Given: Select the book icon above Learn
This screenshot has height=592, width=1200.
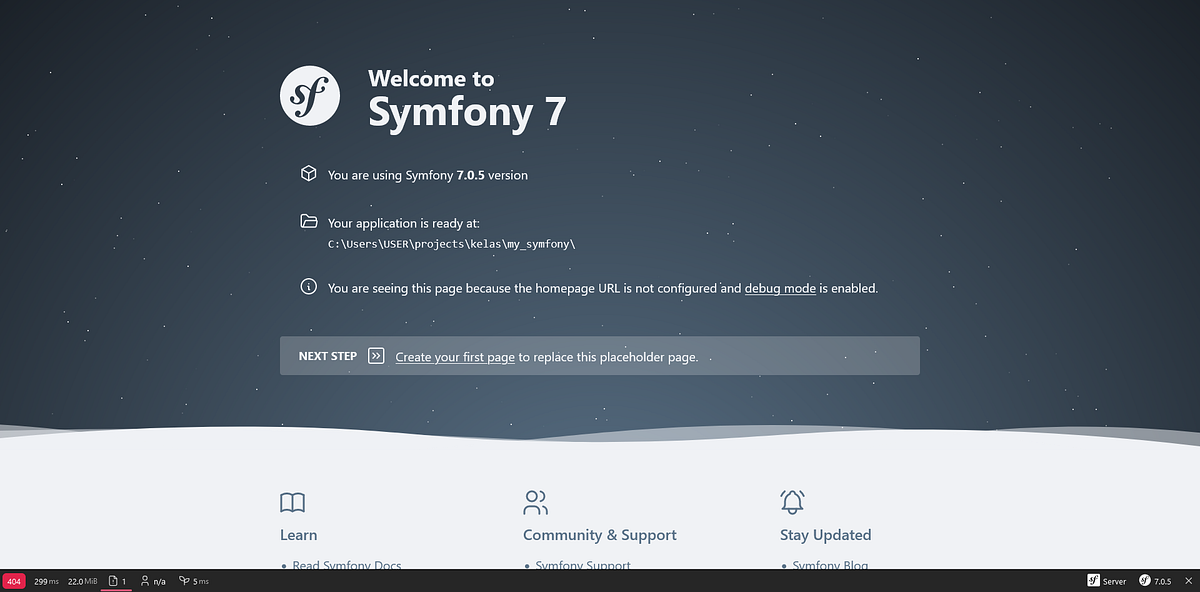Looking at the screenshot, I should (293, 502).
